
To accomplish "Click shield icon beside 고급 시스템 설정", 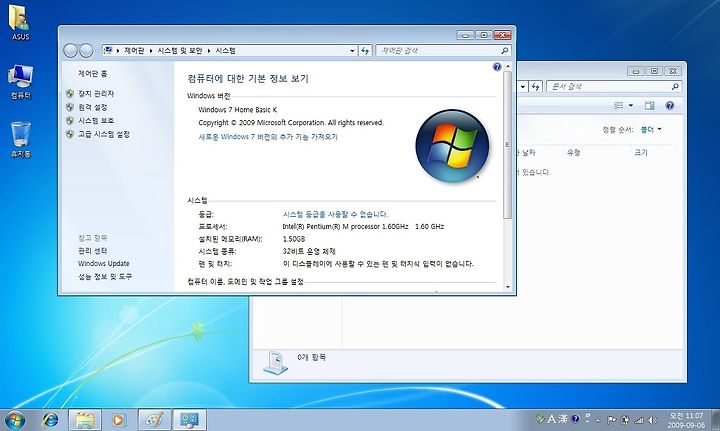I will coord(70,134).
